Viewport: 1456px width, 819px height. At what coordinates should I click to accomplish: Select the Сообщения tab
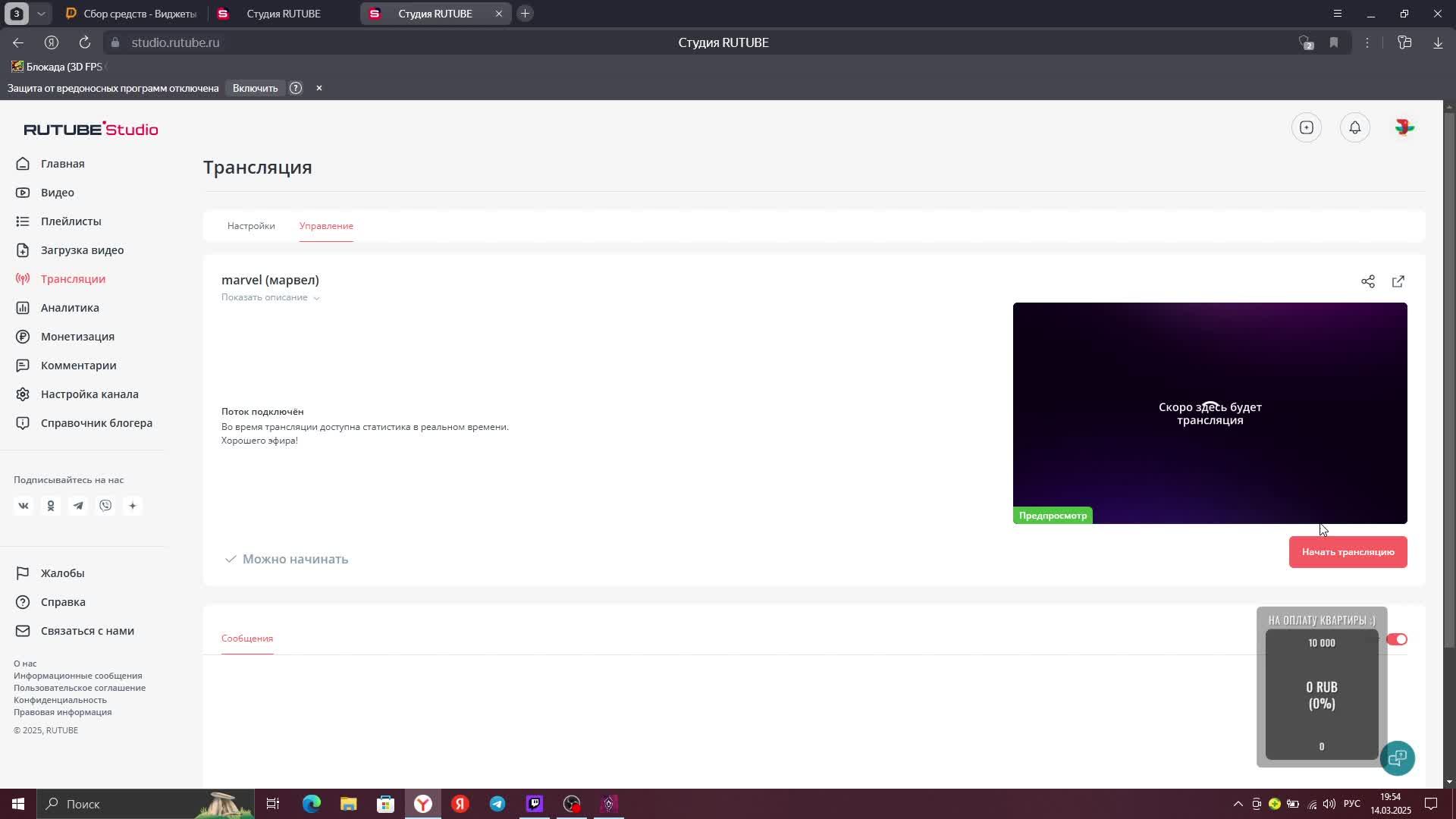pos(247,639)
